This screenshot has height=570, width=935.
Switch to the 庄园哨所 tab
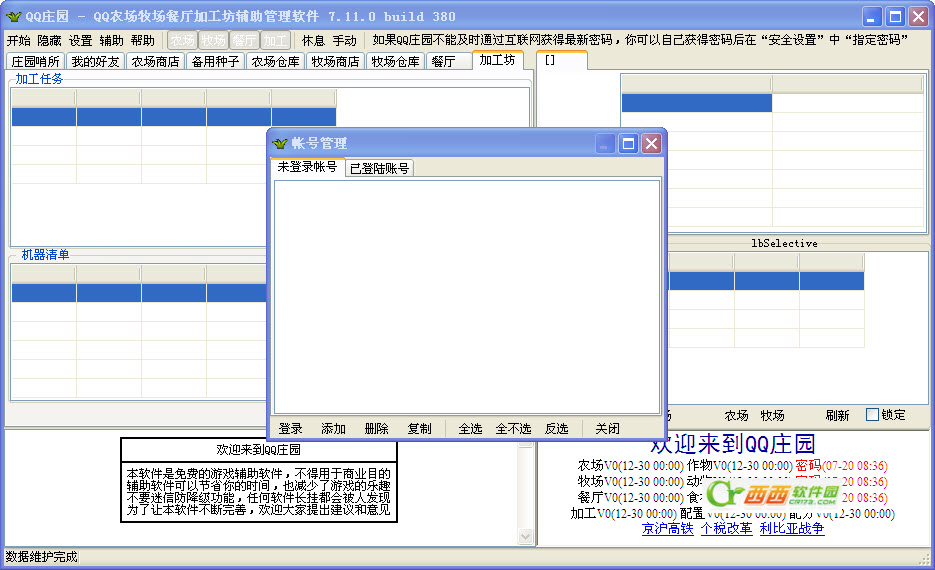pos(35,61)
